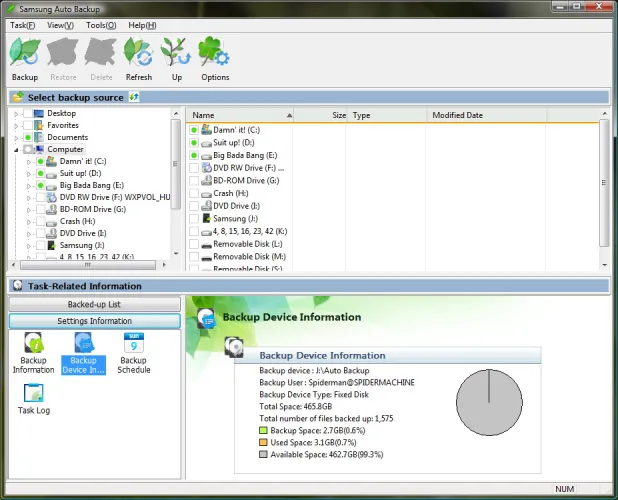Click the green Backup Space legend swatch
This screenshot has height=500, width=618.
coord(263,430)
